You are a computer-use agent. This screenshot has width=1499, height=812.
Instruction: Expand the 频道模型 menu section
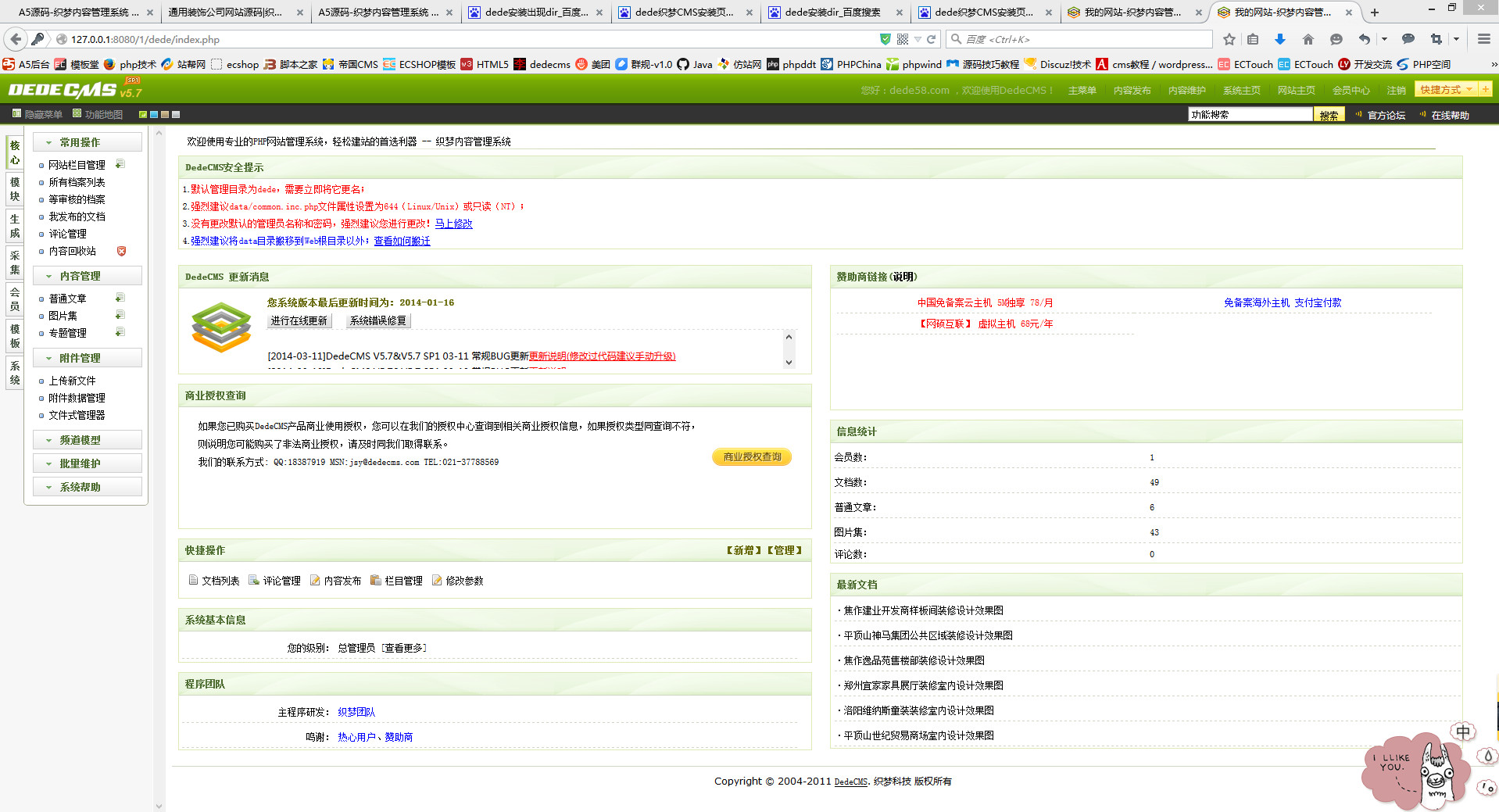(x=87, y=440)
